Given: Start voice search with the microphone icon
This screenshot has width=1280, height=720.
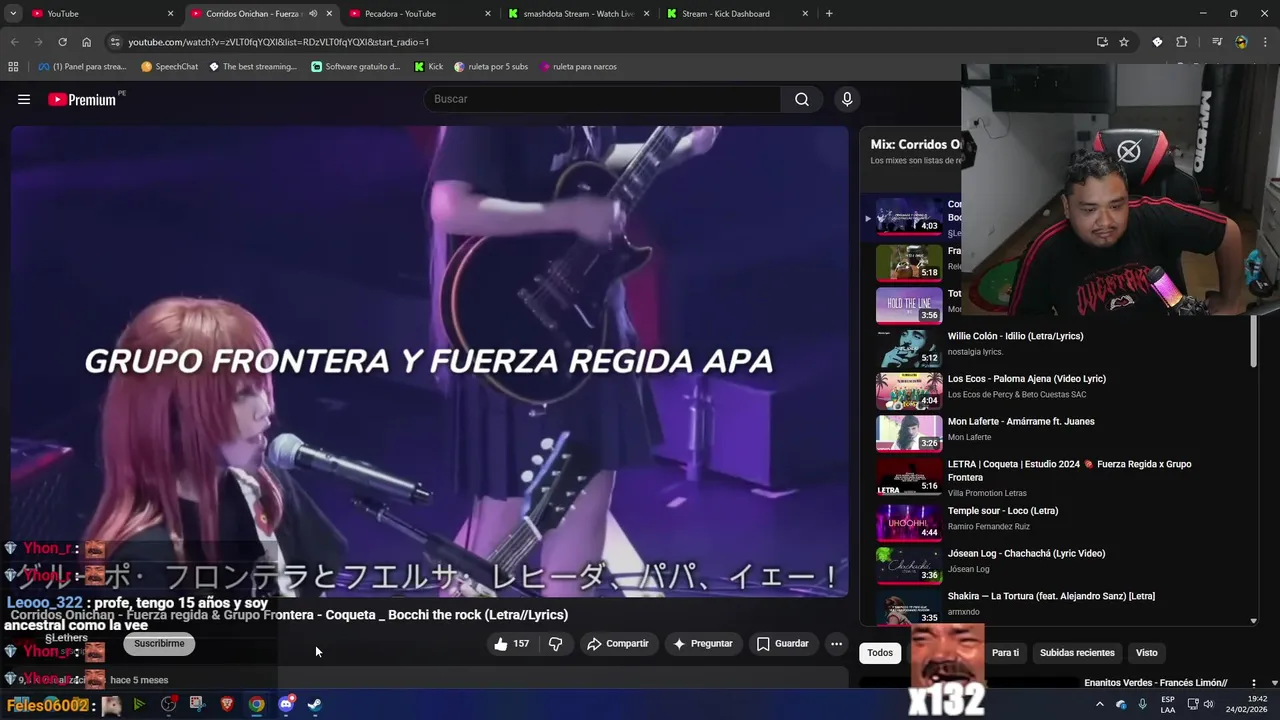Looking at the screenshot, I should [x=847, y=99].
